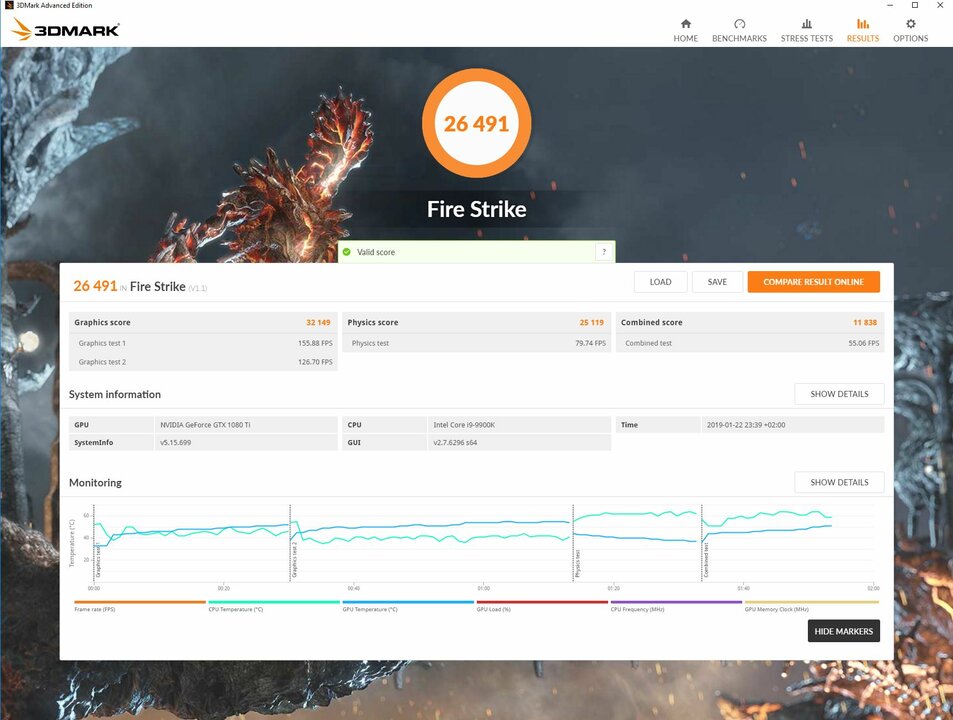Click the green valid score checkmark
The height and width of the screenshot is (720, 953).
coord(346,252)
